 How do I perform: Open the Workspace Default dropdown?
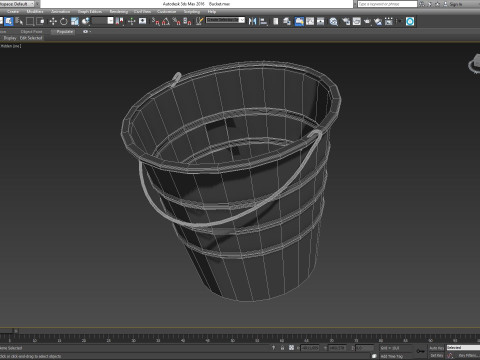[18, 4]
